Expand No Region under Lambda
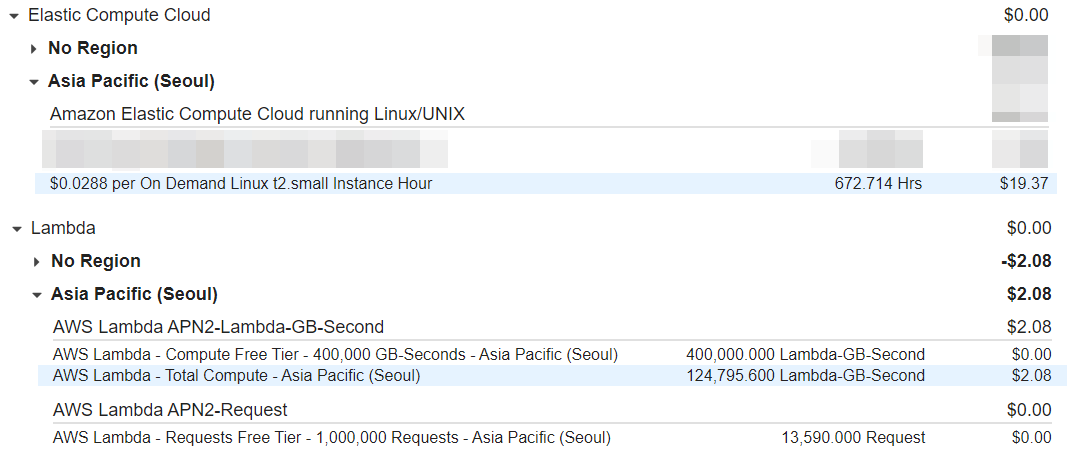The width and height of the screenshot is (1074, 466). (x=37, y=262)
